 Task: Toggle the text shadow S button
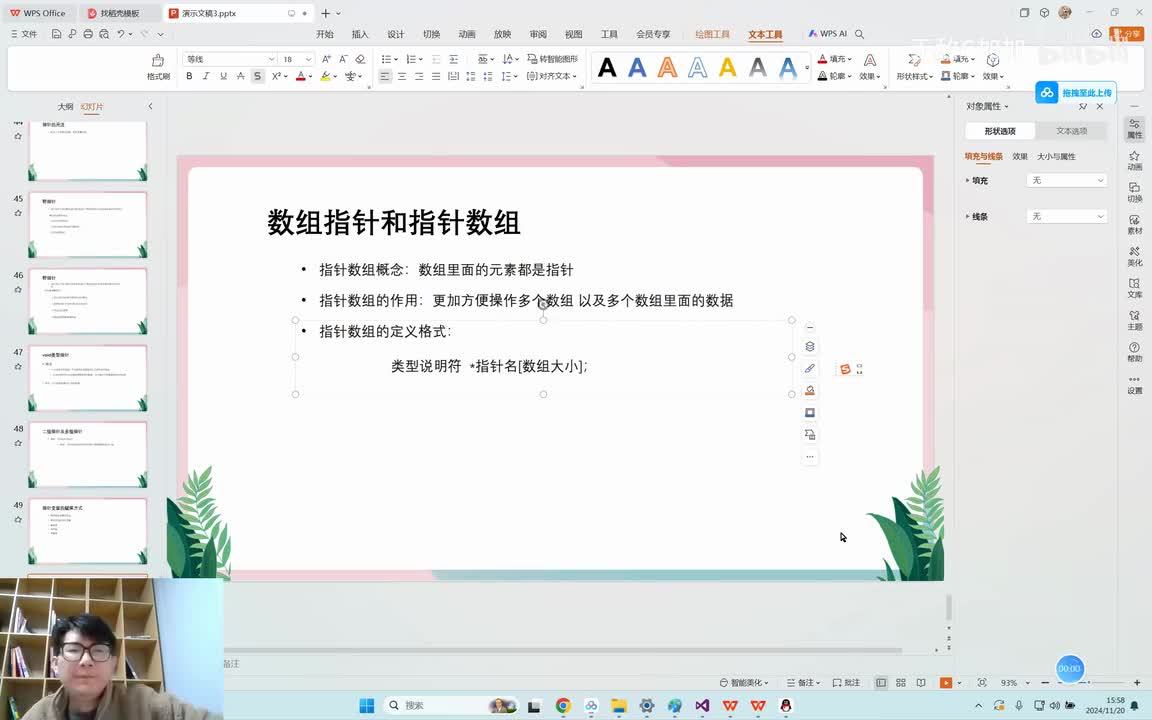point(257,76)
